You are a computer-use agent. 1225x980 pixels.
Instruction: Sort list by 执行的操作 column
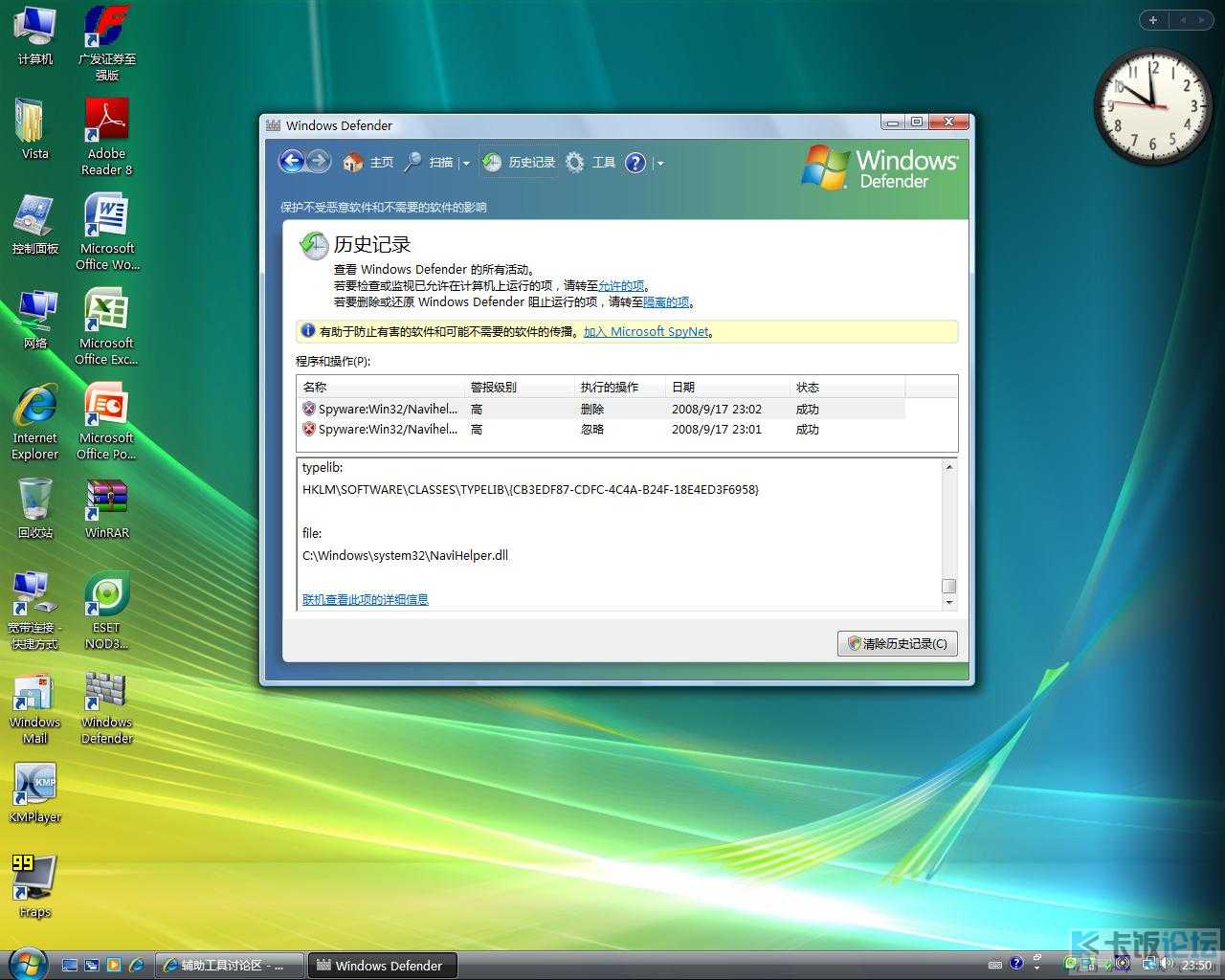[x=619, y=387]
